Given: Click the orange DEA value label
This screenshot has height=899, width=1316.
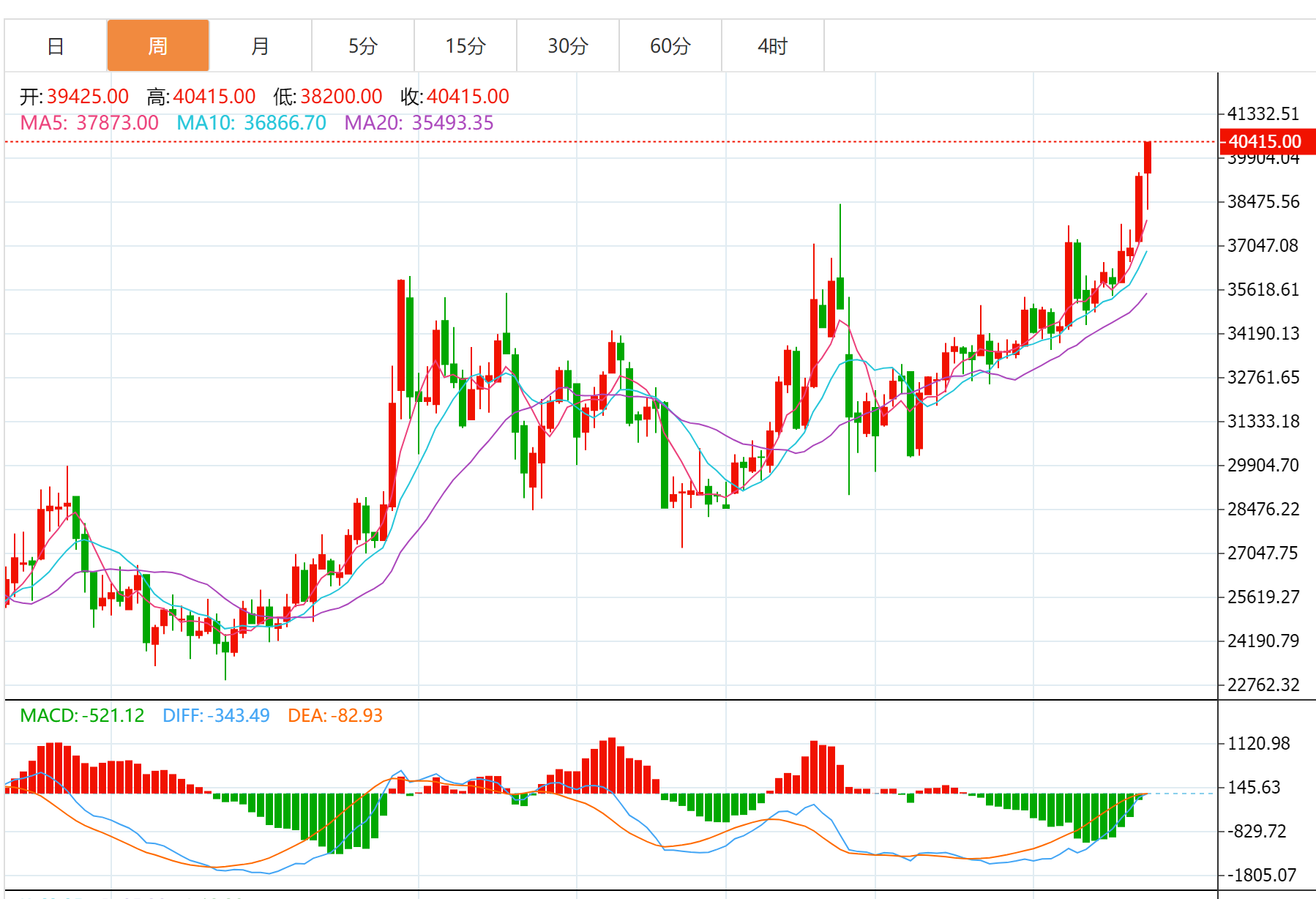Looking at the screenshot, I should pyautogui.click(x=335, y=715).
